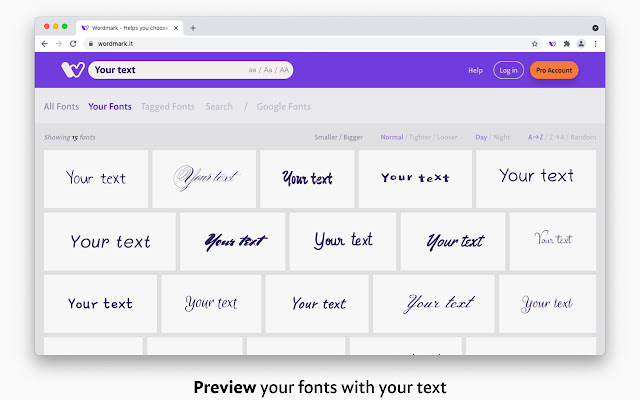Image resolution: width=640 pixels, height=400 pixels.
Task: Click the browser forward arrow
Action: coord(59,44)
